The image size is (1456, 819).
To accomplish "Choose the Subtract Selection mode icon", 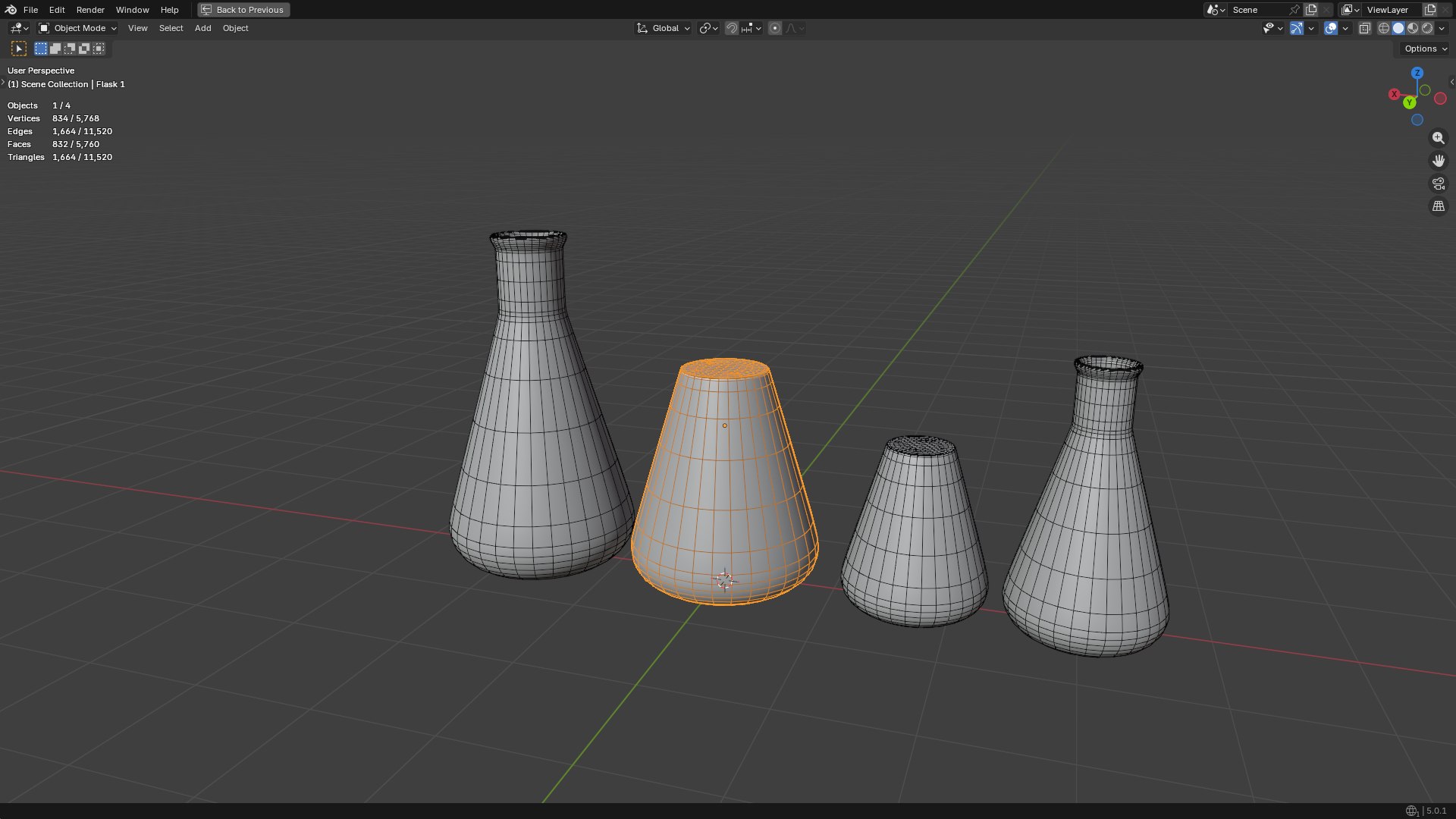I will pyautogui.click(x=70, y=49).
